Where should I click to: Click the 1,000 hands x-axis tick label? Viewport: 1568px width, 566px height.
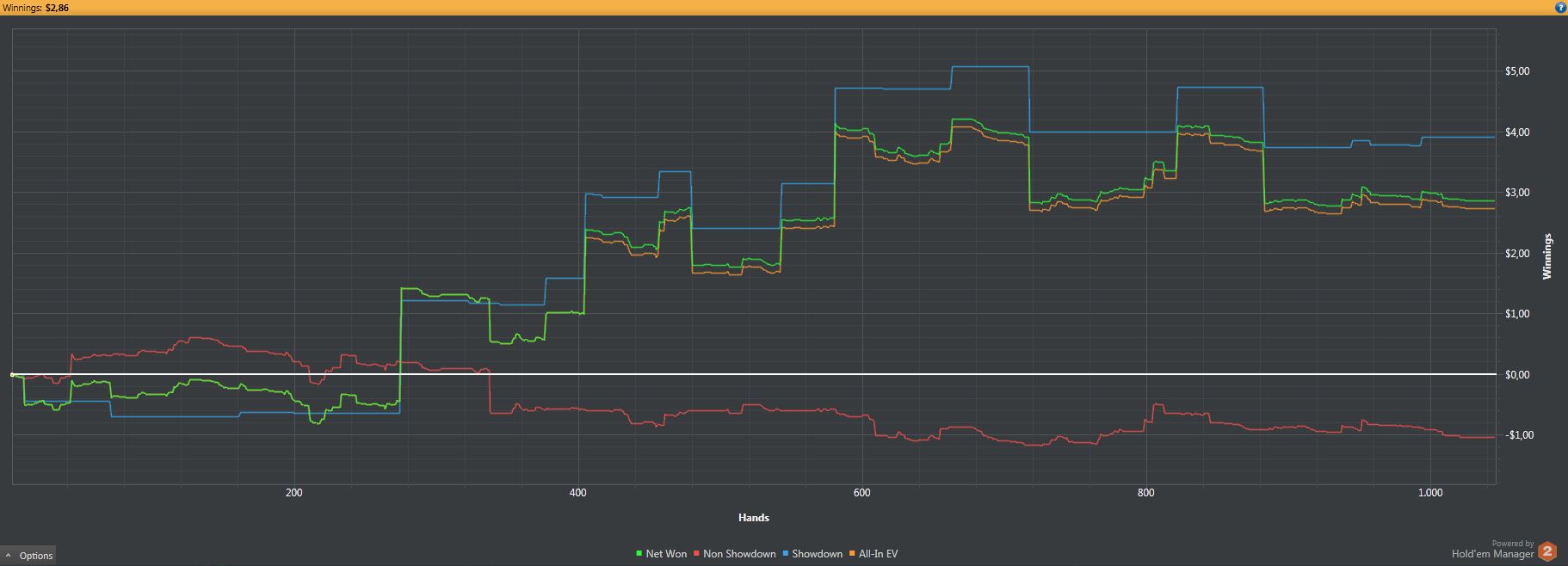point(1429,493)
